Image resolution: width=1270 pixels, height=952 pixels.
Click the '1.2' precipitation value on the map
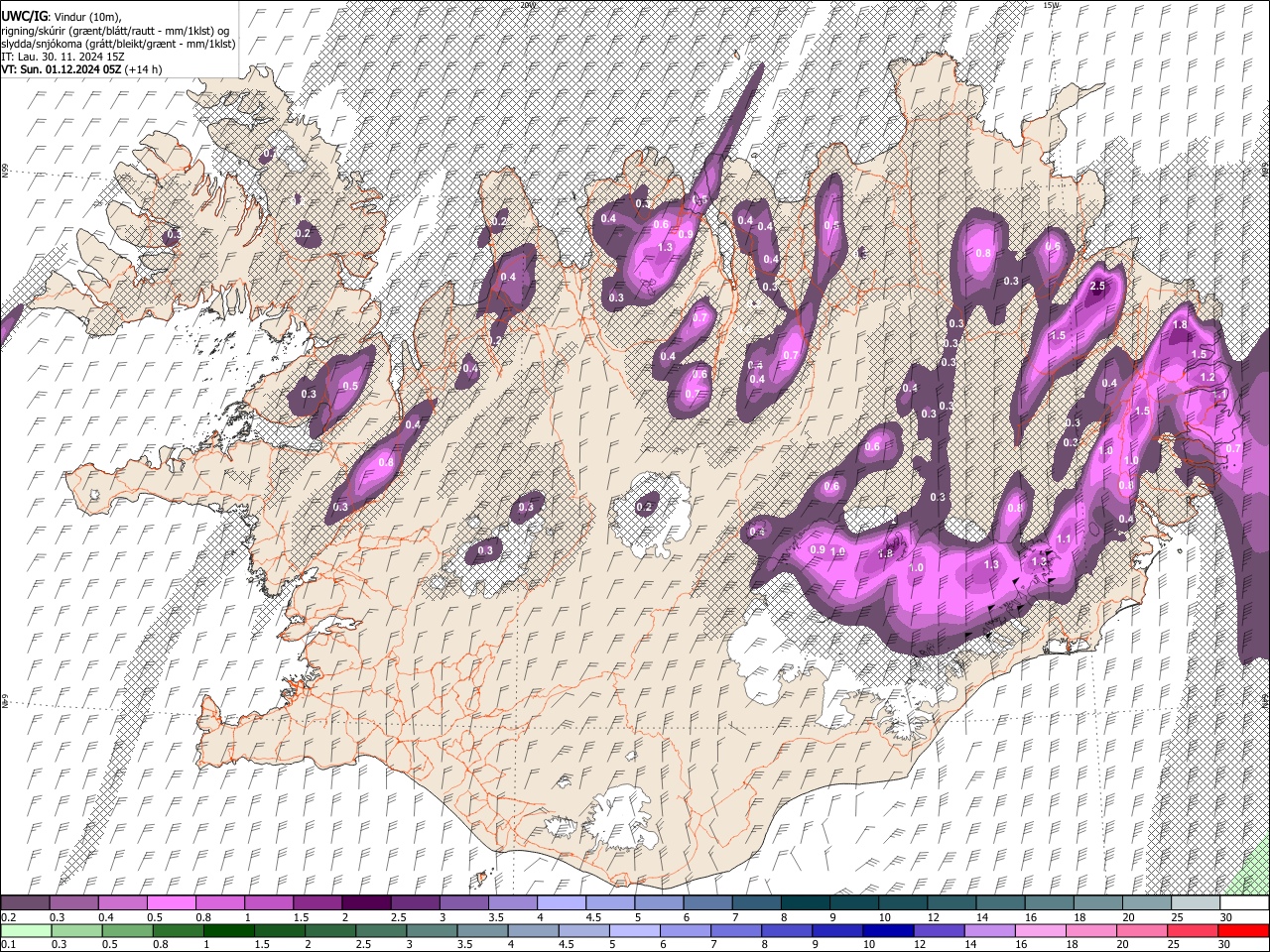(1207, 378)
